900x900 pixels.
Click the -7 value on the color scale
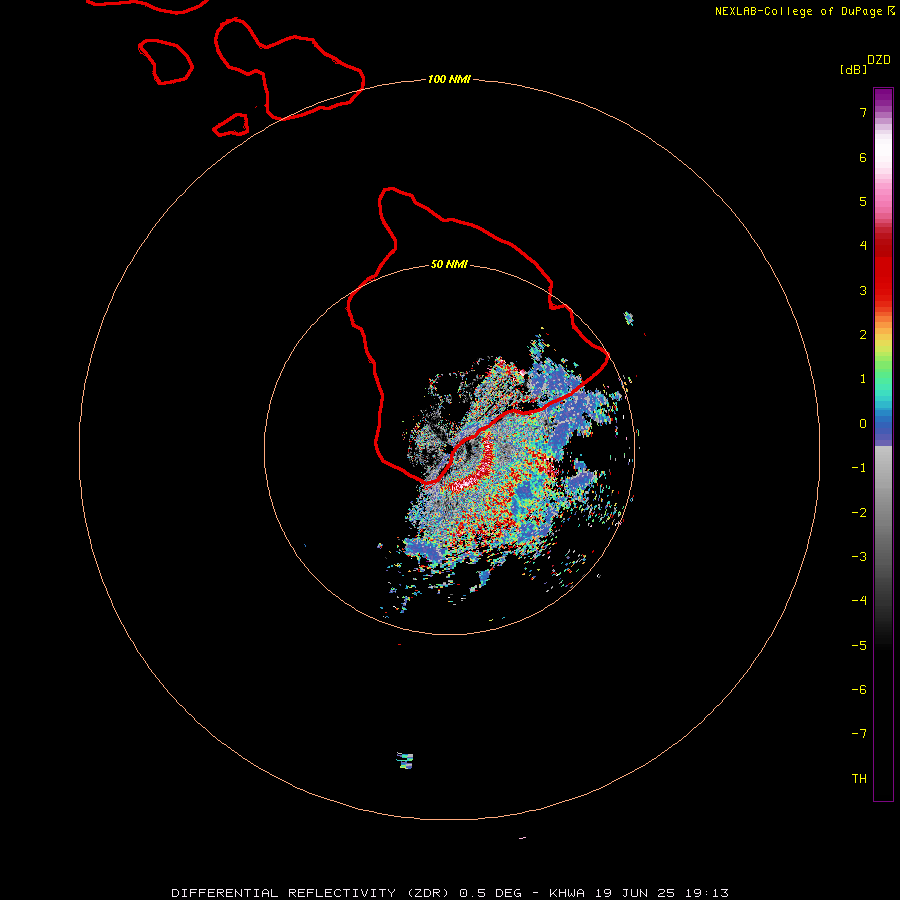(859, 734)
